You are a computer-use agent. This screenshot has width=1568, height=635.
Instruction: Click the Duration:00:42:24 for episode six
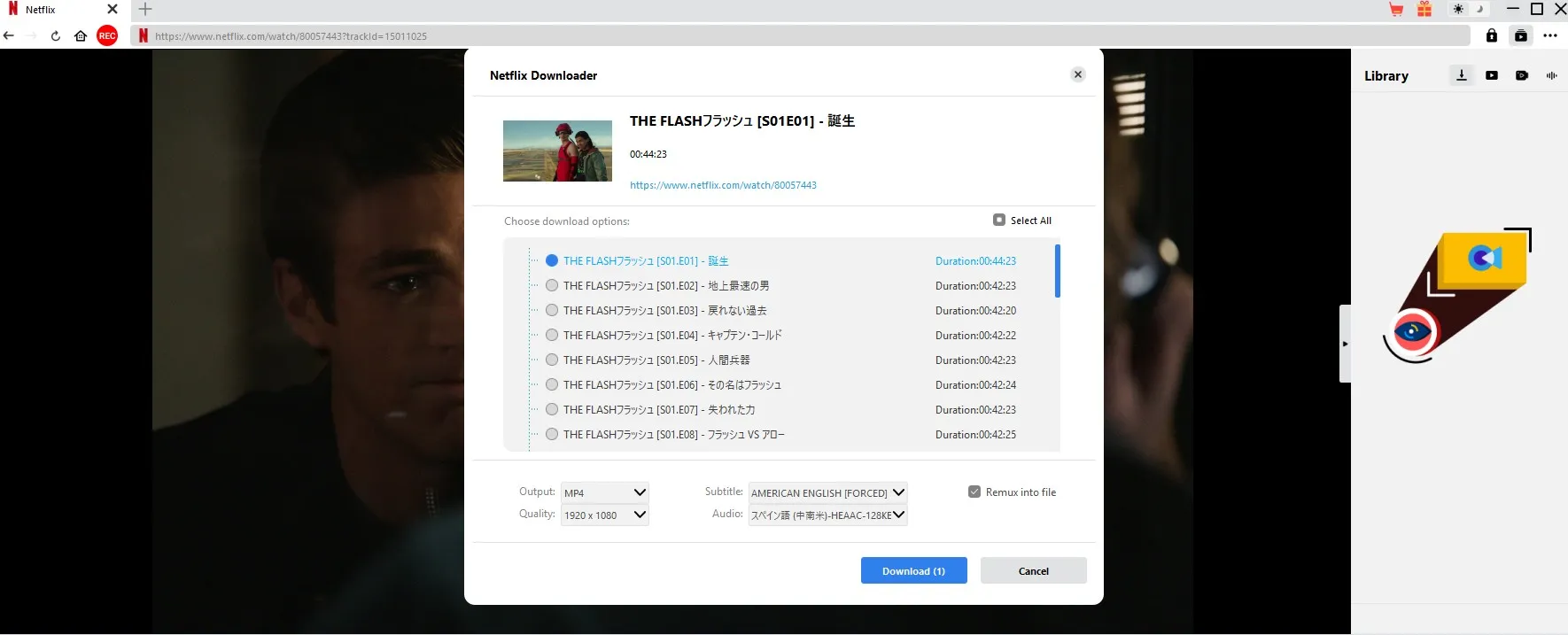975,384
